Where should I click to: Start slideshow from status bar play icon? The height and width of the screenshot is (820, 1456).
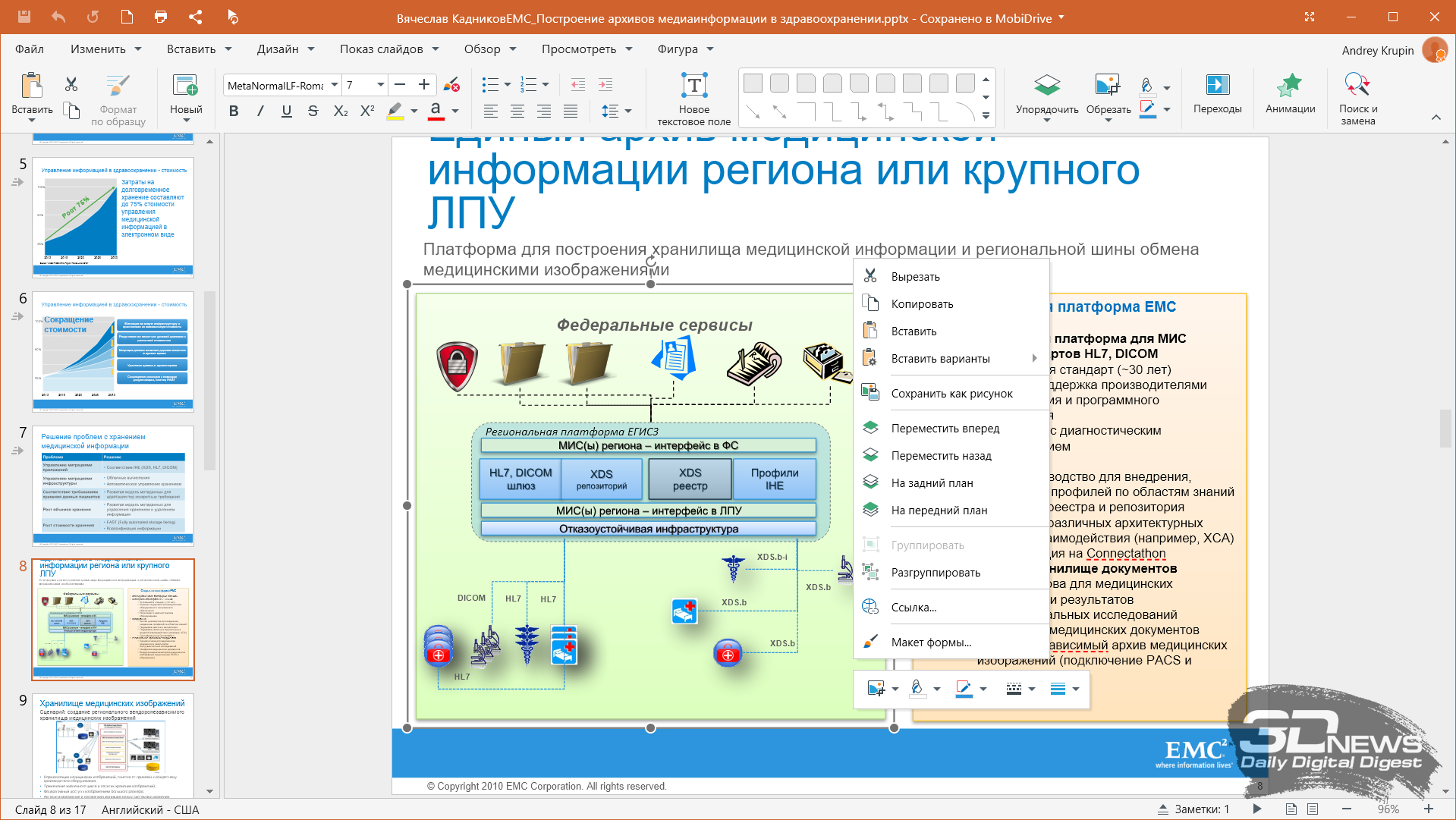coord(1257,809)
